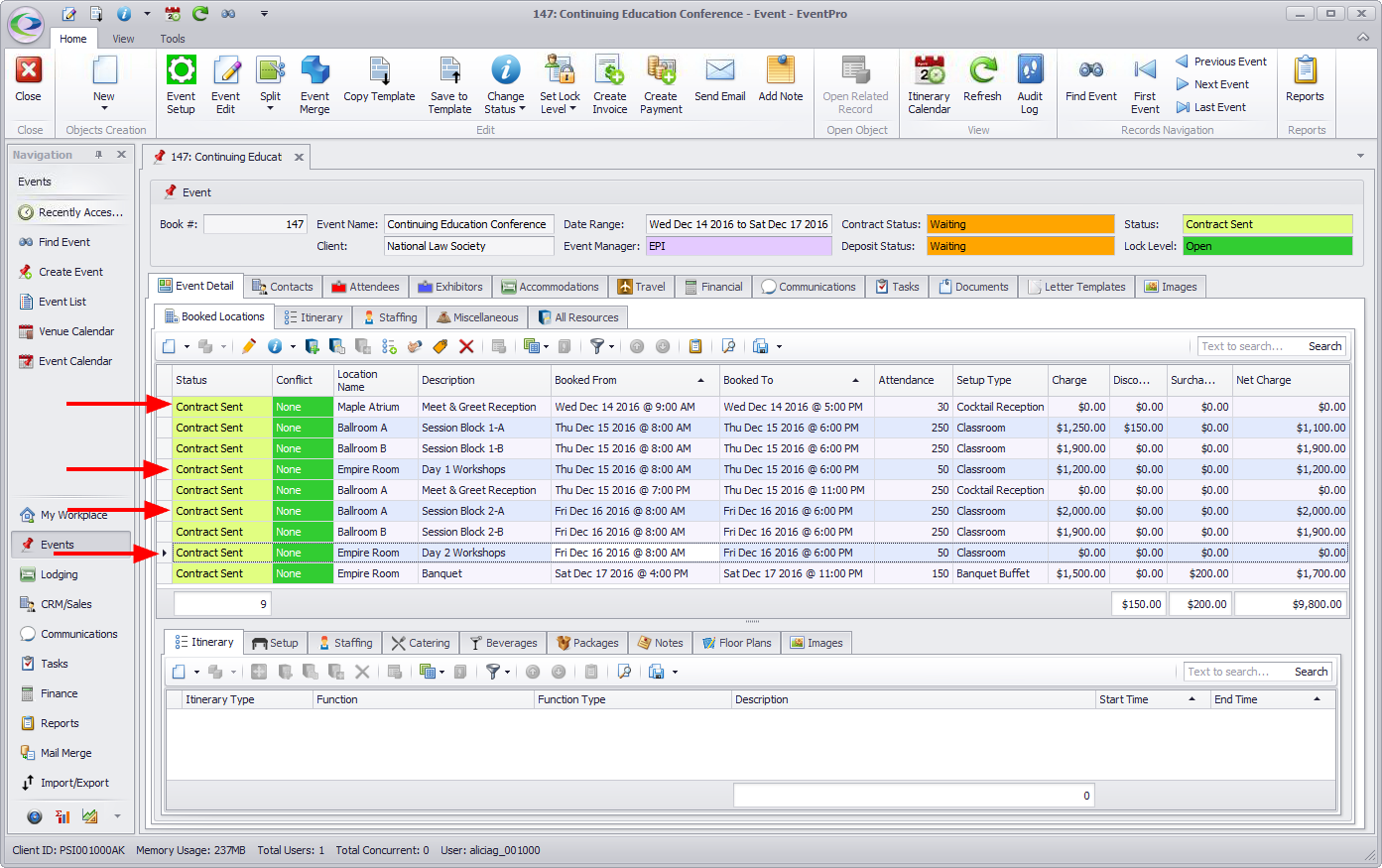The height and width of the screenshot is (868, 1382).
Task: Refresh the event view
Action: pos(982,79)
